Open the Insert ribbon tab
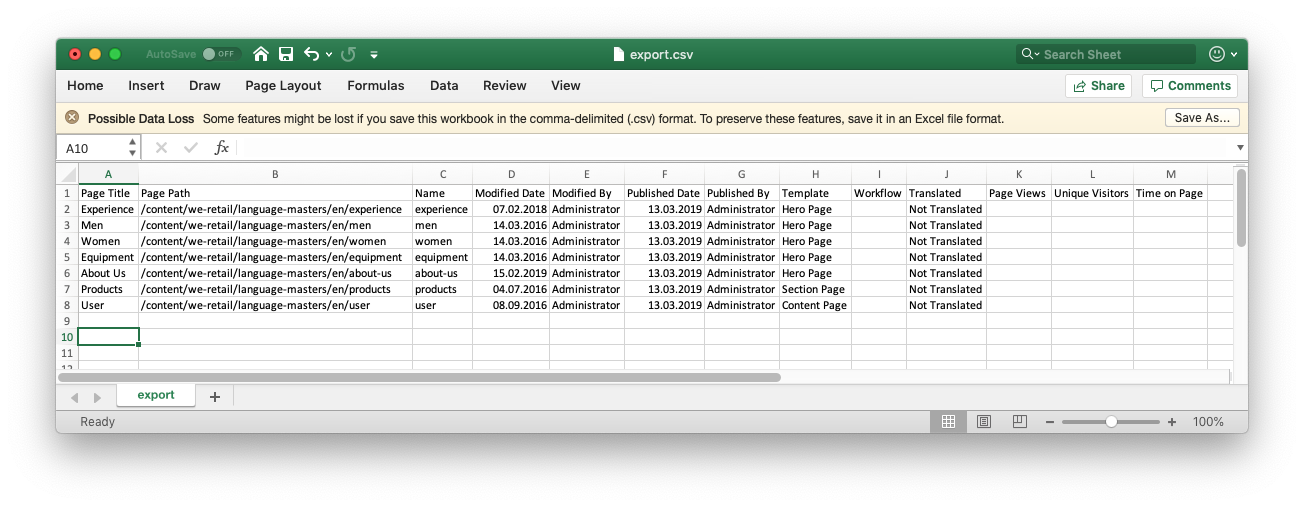The height and width of the screenshot is (507, 1304). click(x=146, y=86)
